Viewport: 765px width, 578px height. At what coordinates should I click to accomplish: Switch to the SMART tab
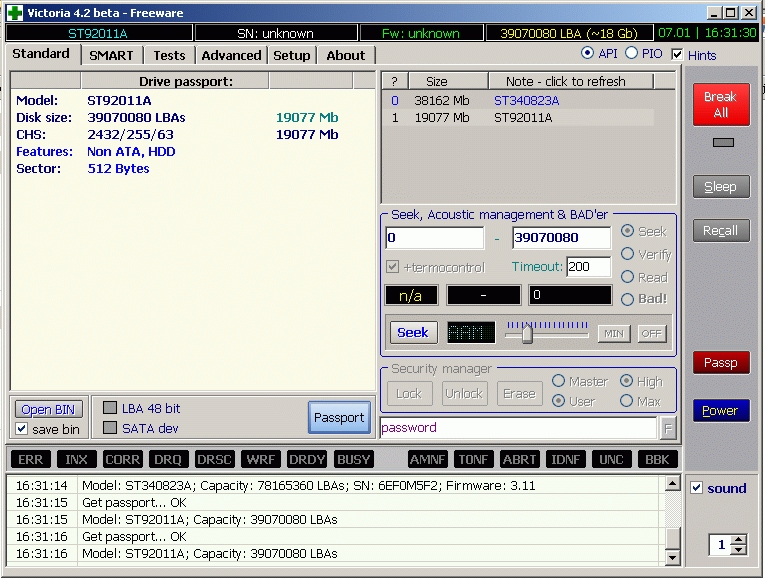point(111,56)
